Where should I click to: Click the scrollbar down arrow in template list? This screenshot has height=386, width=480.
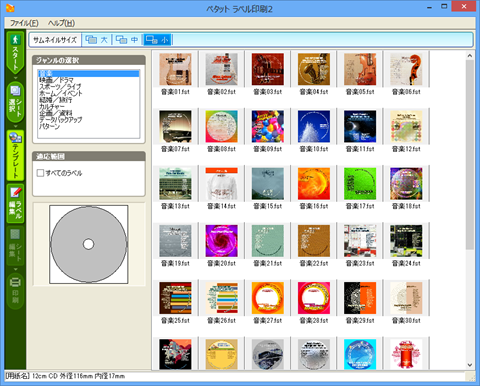[470, 365]
